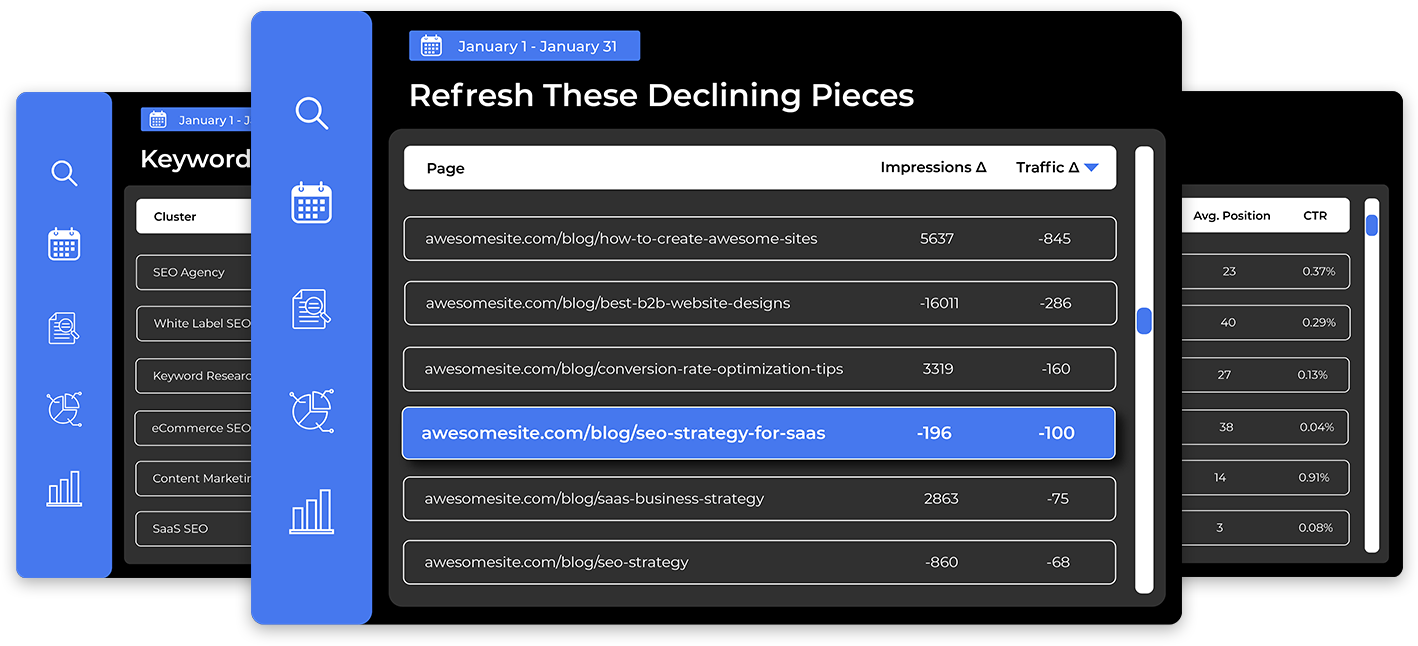1418x646 pixels.
Task: Click the Page column header
Action: (445, 169)
